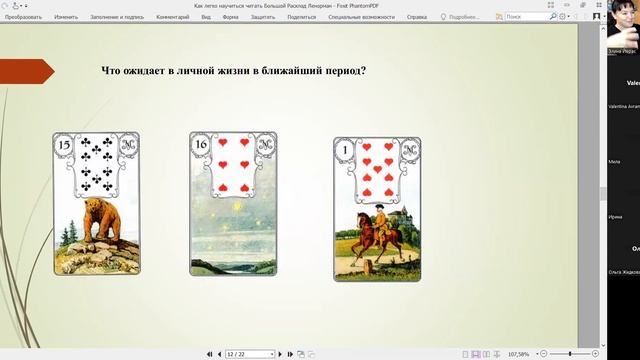Viewport: 640px width, 360px height.
Task: Open the Поделиться ribbon tab
Action: (x=301, y=17)
